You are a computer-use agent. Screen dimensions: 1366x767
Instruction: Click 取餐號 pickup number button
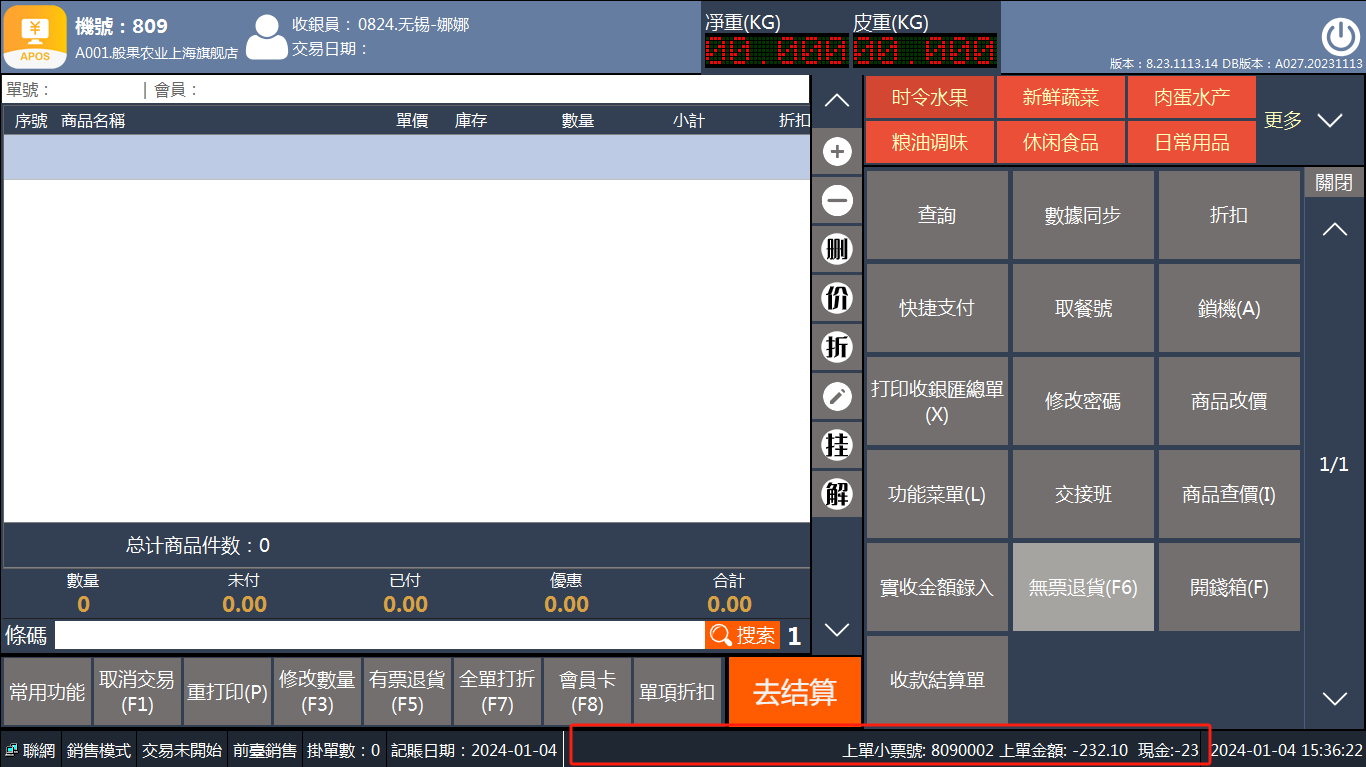[x=1083, y=308]
